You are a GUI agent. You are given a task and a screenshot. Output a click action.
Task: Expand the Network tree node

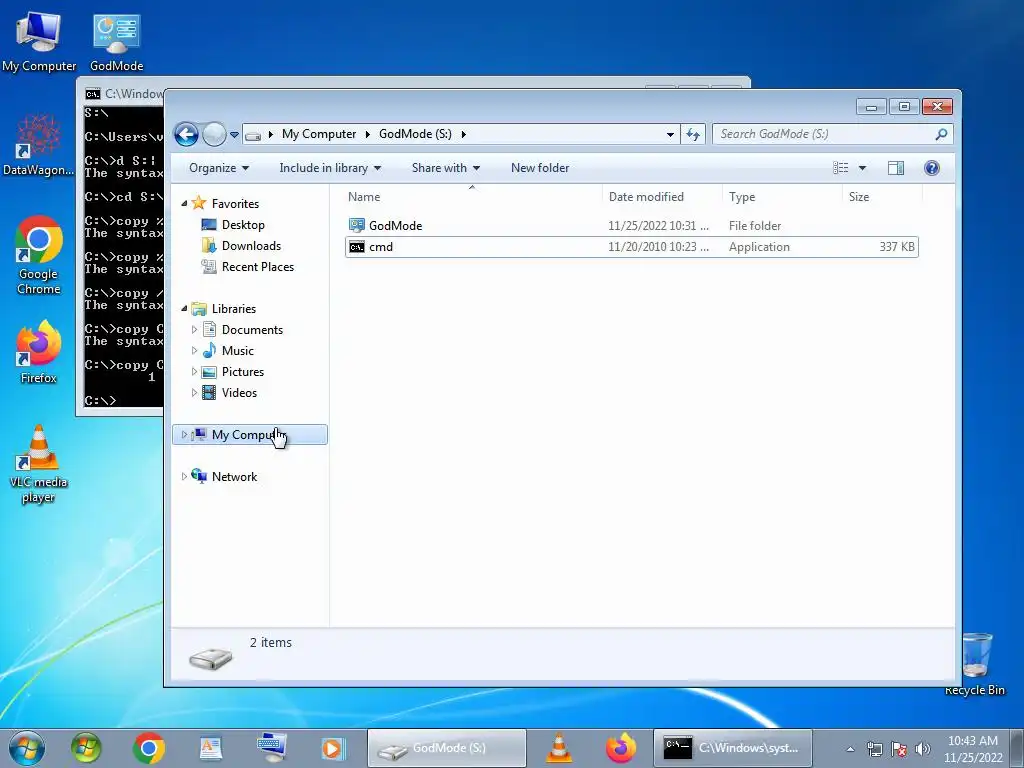(x=184, y=477)
